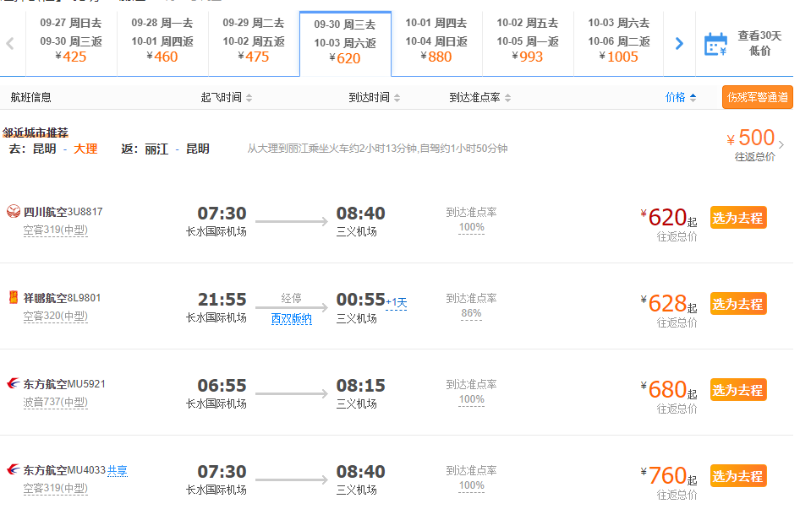The width and height of the screenshot is (800, 520).
Task: Select 8L9801 as outbound flight
Action: tap(738, 304)
